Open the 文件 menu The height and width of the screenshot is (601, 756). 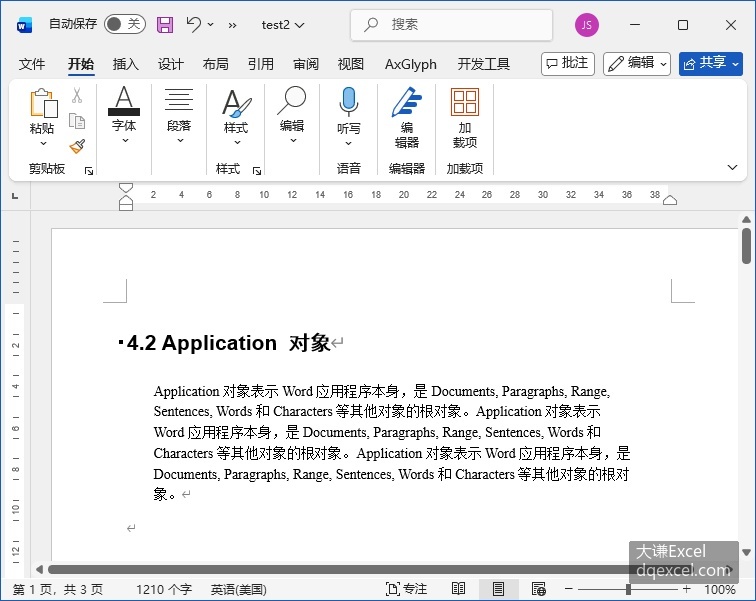[x=32, y=64]
